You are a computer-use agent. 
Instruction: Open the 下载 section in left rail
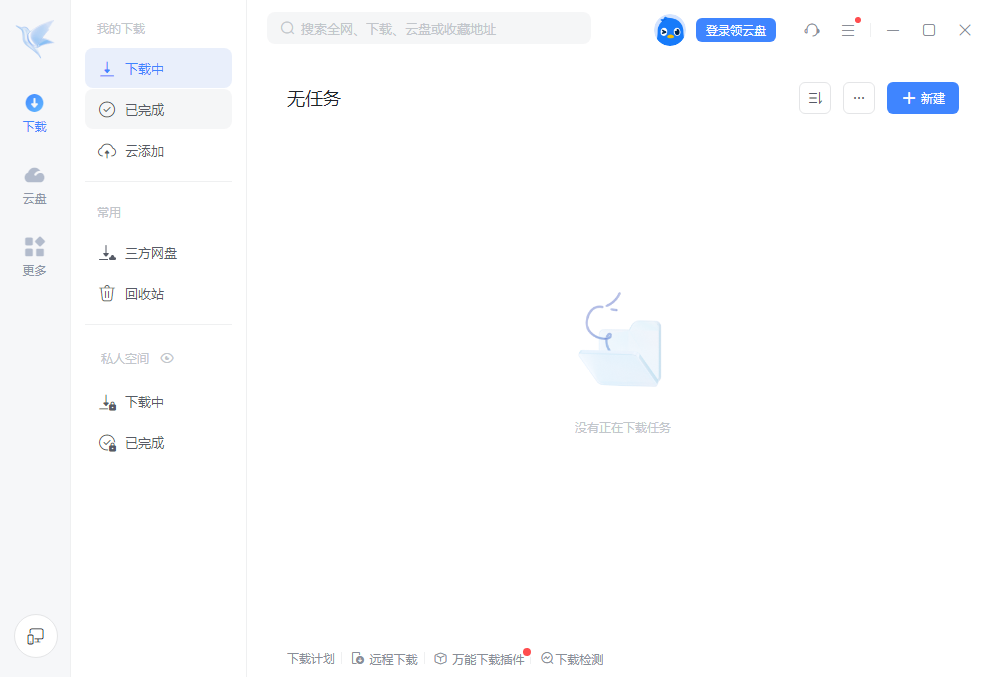34,113
